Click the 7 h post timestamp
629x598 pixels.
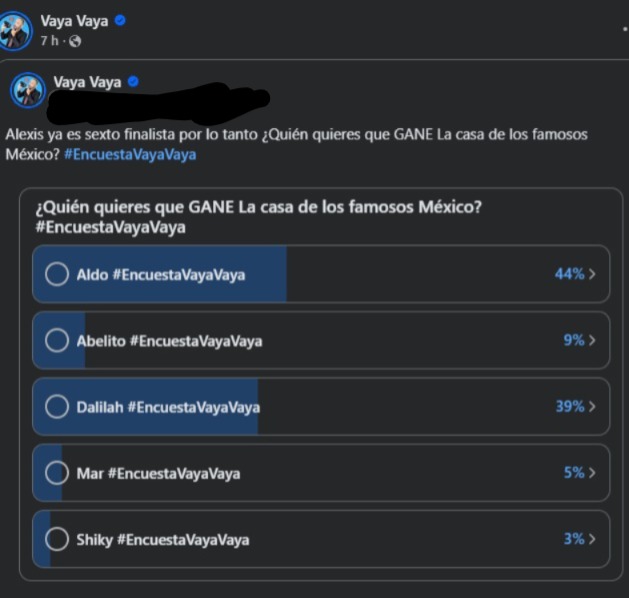coord(49,41)
